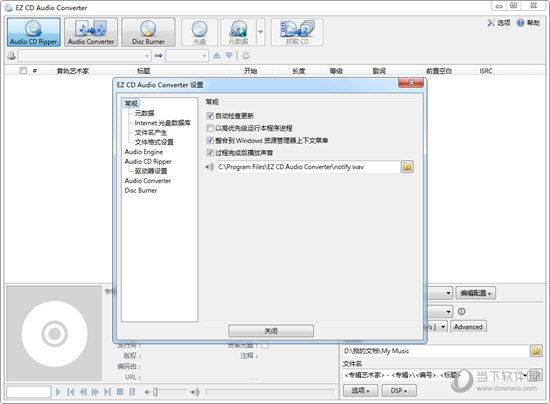Viewport: 550px width, 404px height.
Task: Toggle the select-all tracks checkbox in the header
Action: 23,70
